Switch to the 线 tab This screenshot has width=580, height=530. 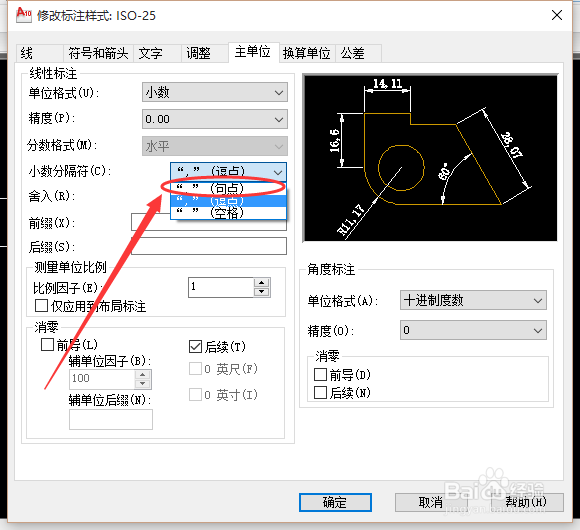pyautogui.click(x=40, y=53)
